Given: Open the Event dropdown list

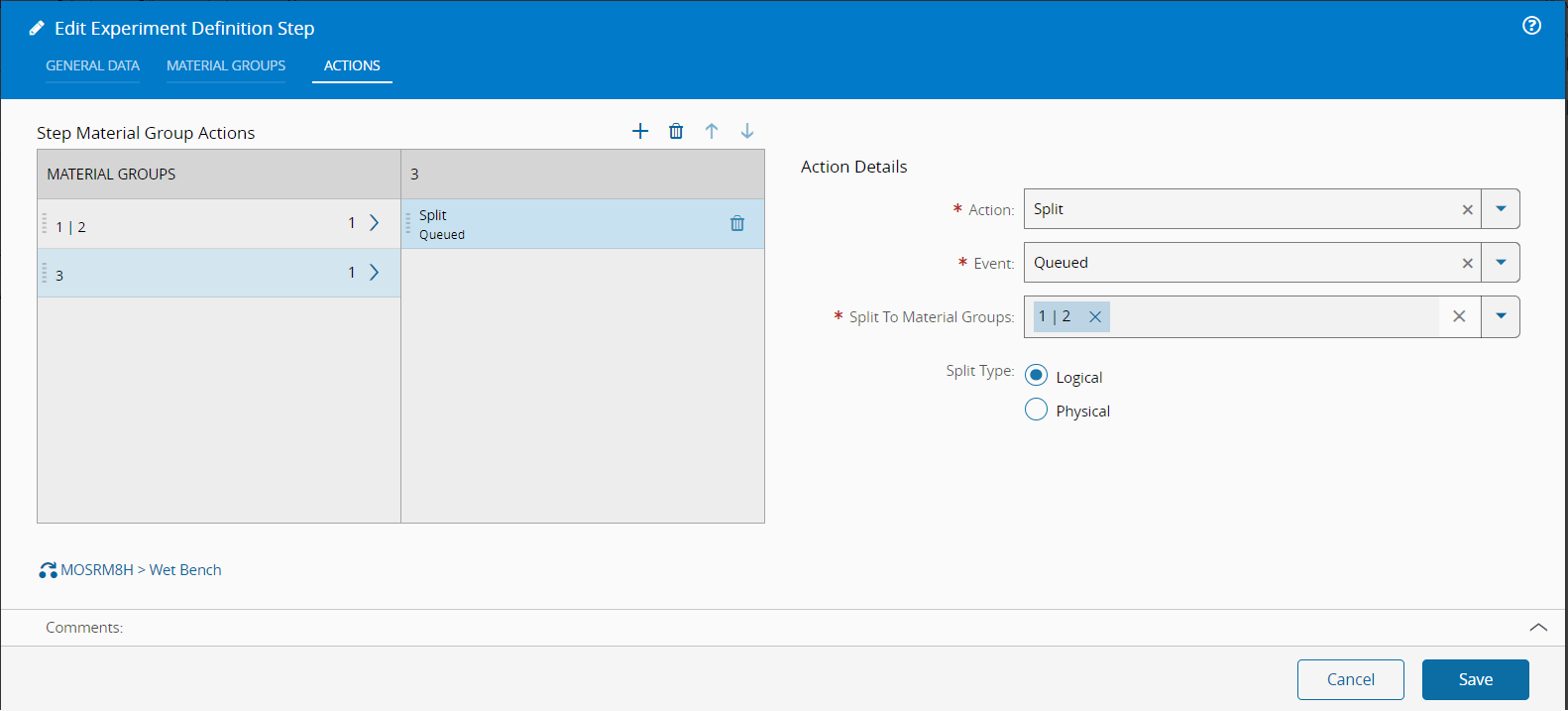Looking at the screenshot, I should pyautogui.click(x=1501, y=263).
